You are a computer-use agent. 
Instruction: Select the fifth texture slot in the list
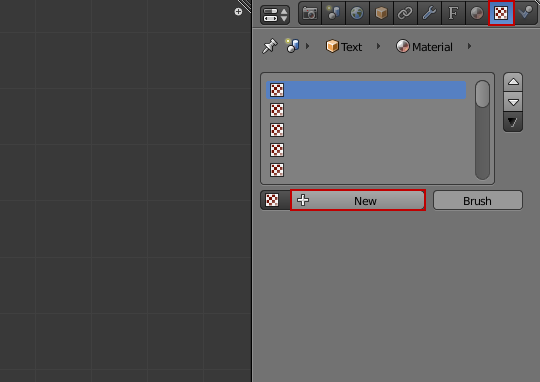[x=366, y=170]
